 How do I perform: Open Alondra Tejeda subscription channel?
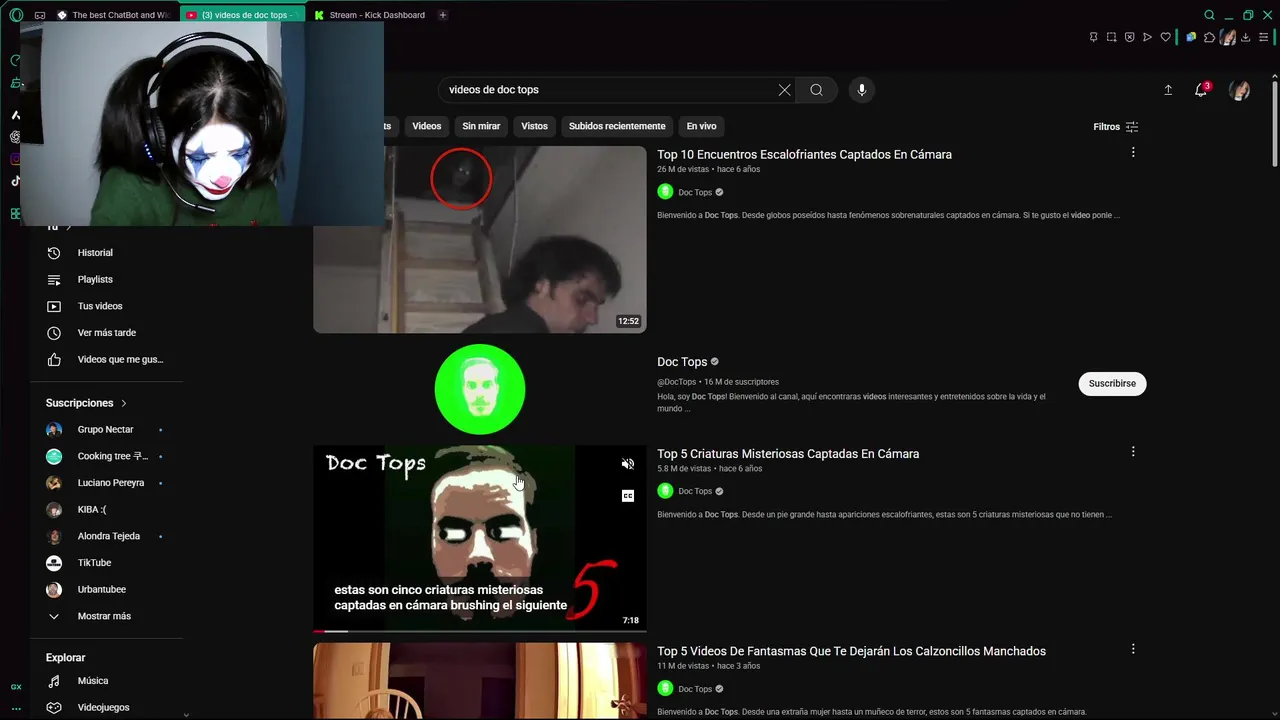click(x=107, y=536)
